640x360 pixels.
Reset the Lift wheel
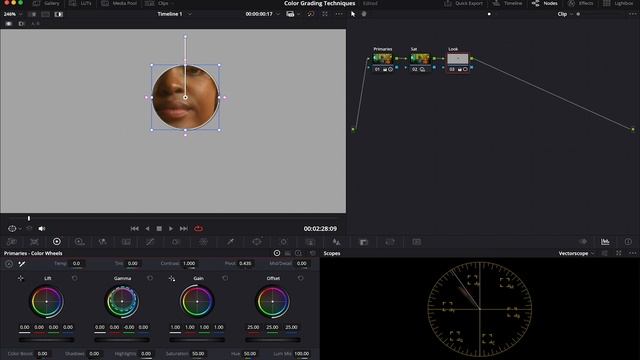coord(74,278)
